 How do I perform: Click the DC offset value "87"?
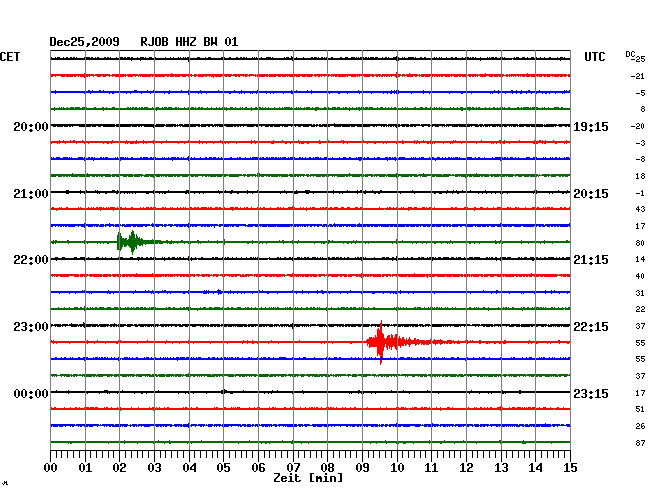click(x=640, y=443)
